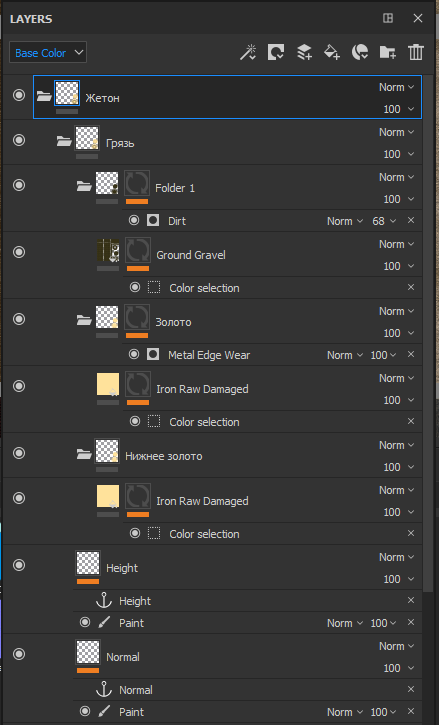Click the Iron Raw Damaged thumbnail in Золото
Viewport: 439px width, 725px height.
[108, 384]
